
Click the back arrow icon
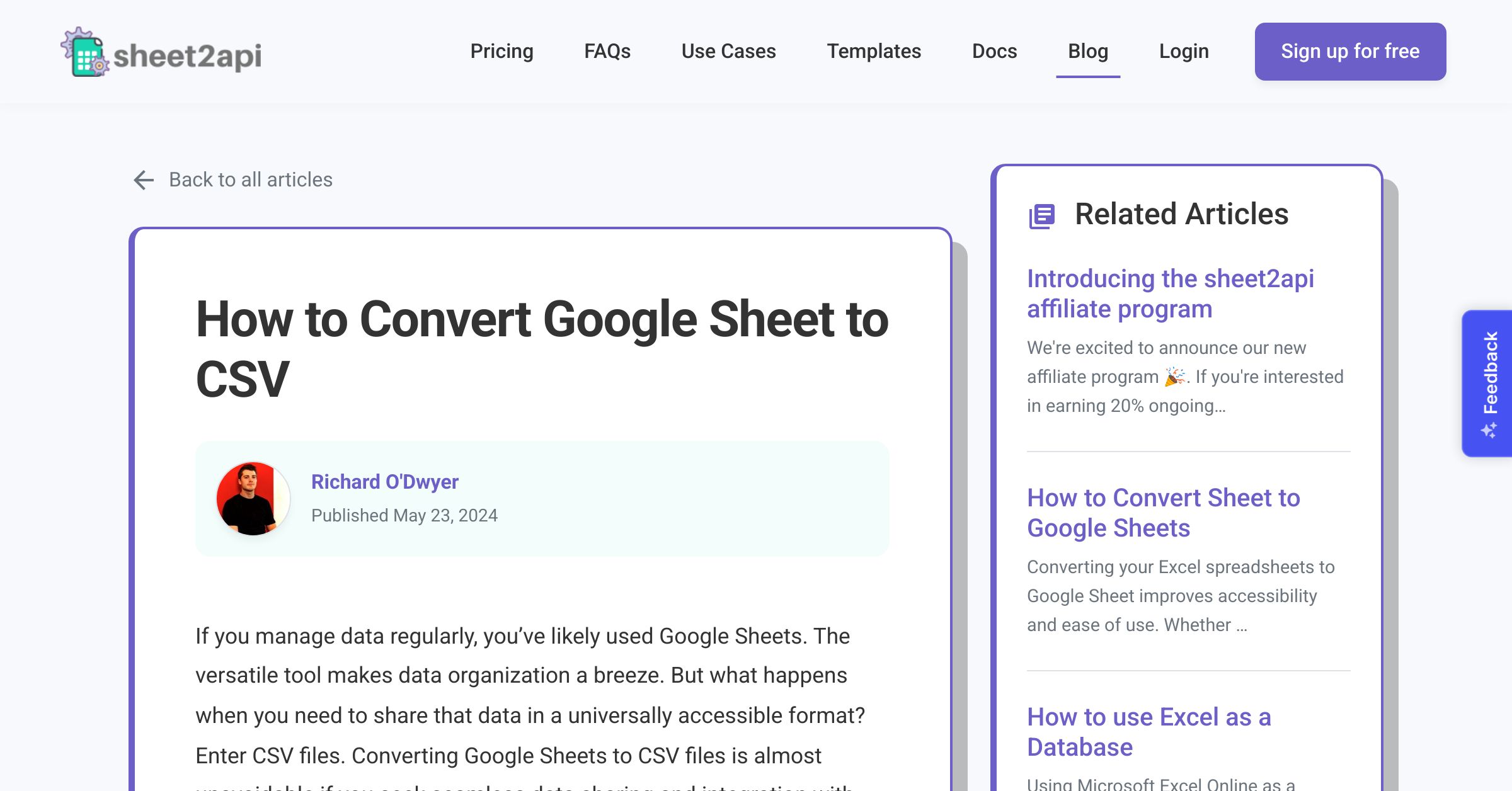click(x=144, y=179)
